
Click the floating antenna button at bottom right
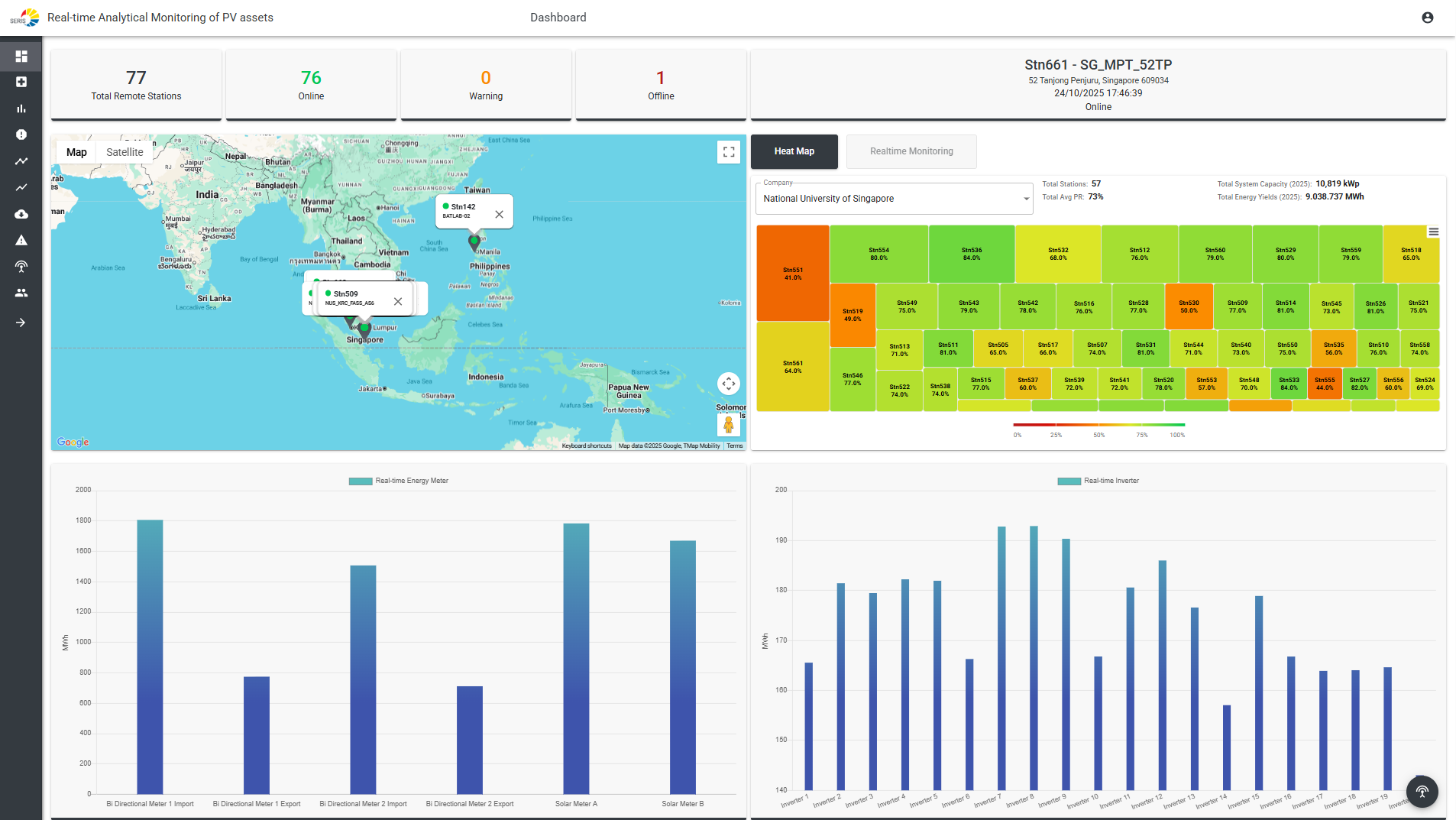coord(1422,792)
